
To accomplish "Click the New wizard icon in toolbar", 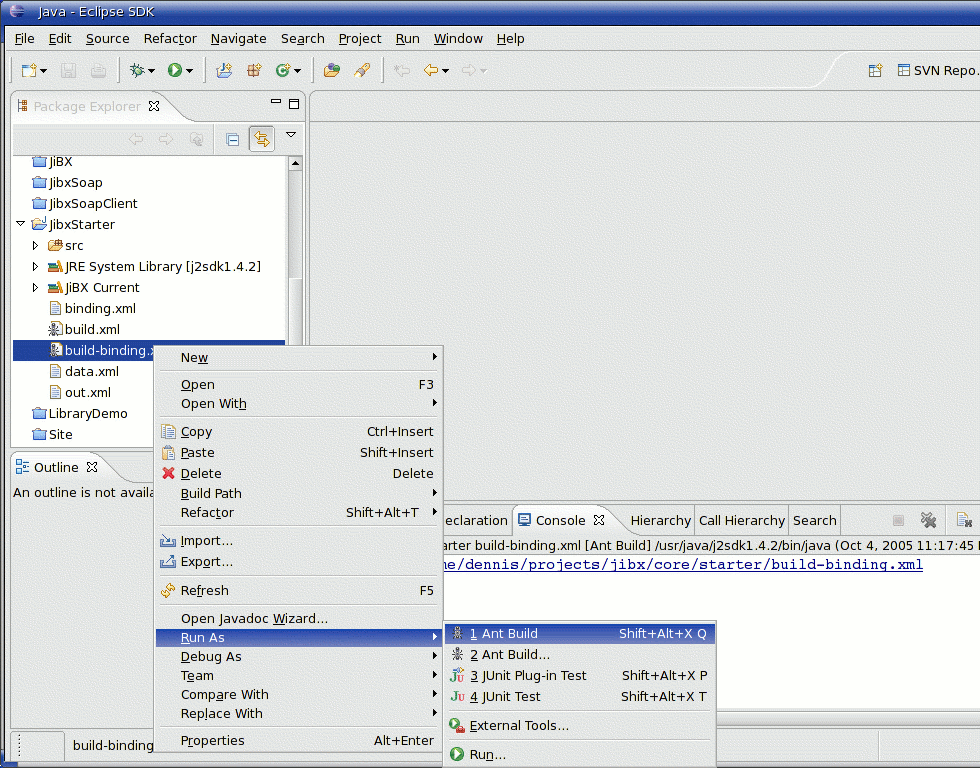I will (29, 70).
